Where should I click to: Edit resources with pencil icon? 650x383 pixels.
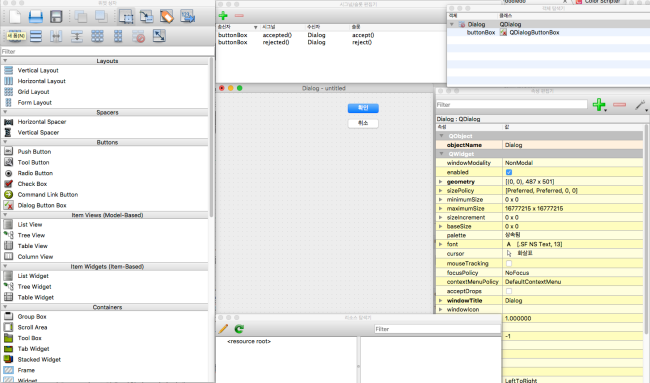(223, 329)
